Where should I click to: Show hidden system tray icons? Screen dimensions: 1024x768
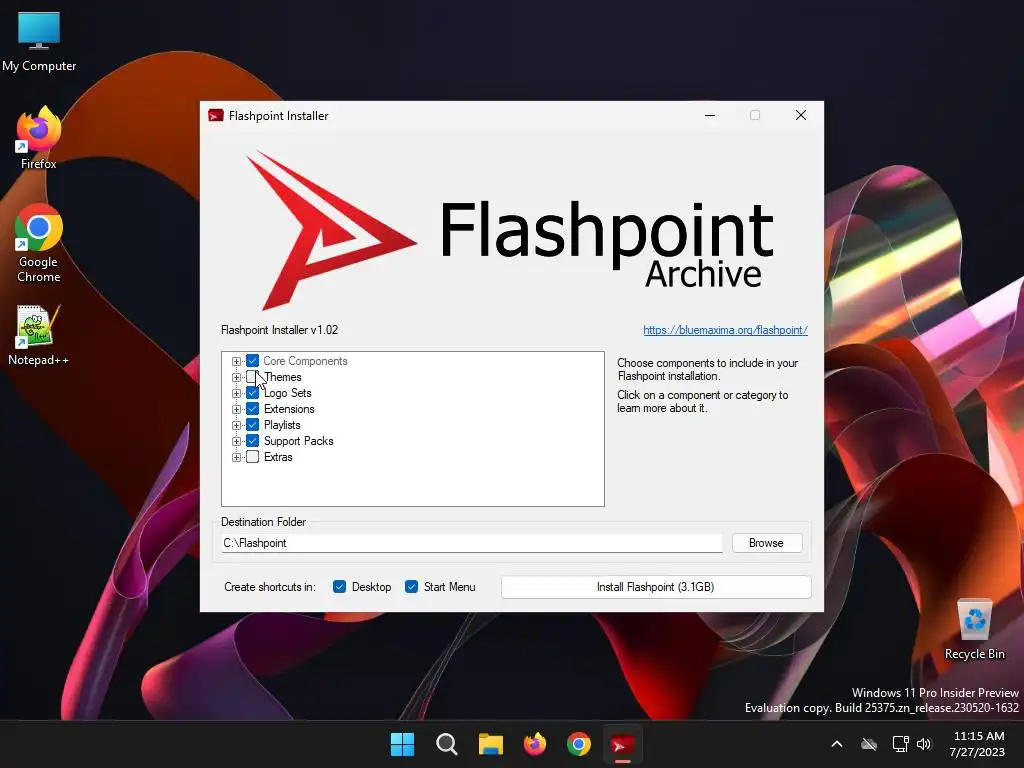coord(837,744)
